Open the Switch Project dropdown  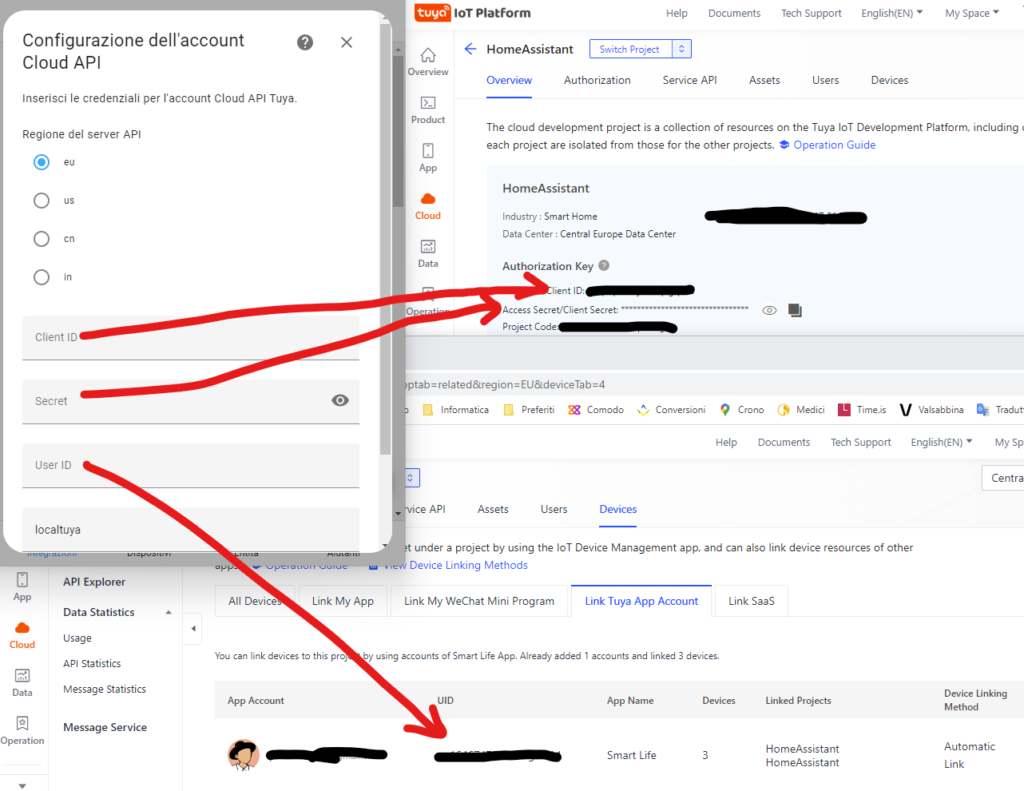click(x=639, y=49)
